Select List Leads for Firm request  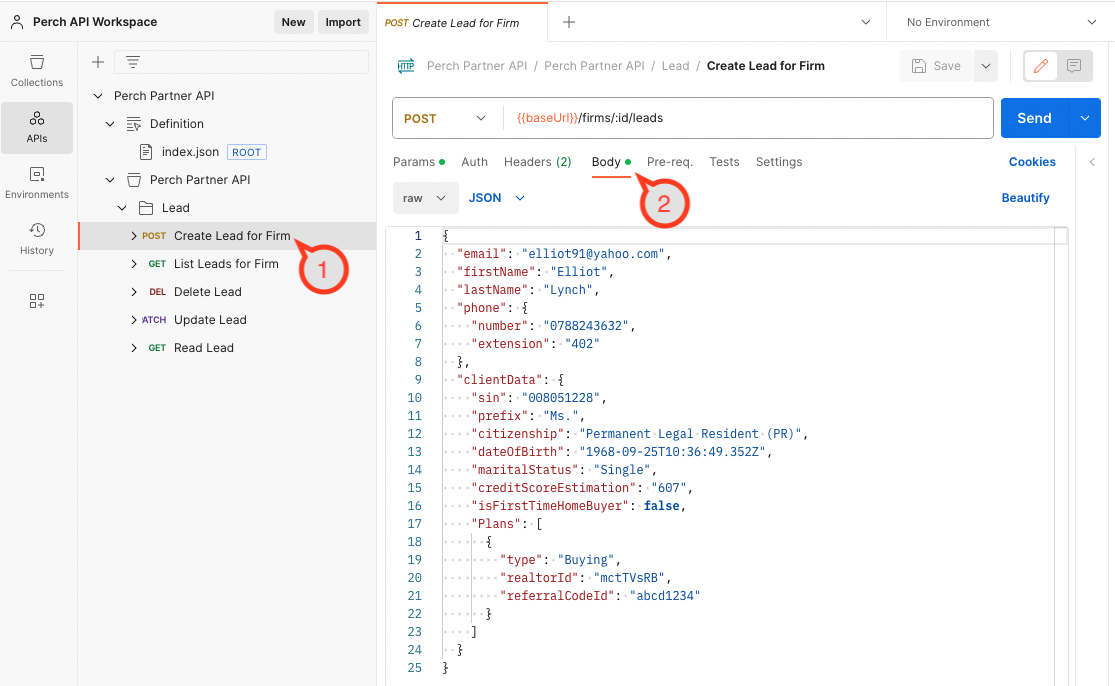pyautogui.click(x=228, y=264)
